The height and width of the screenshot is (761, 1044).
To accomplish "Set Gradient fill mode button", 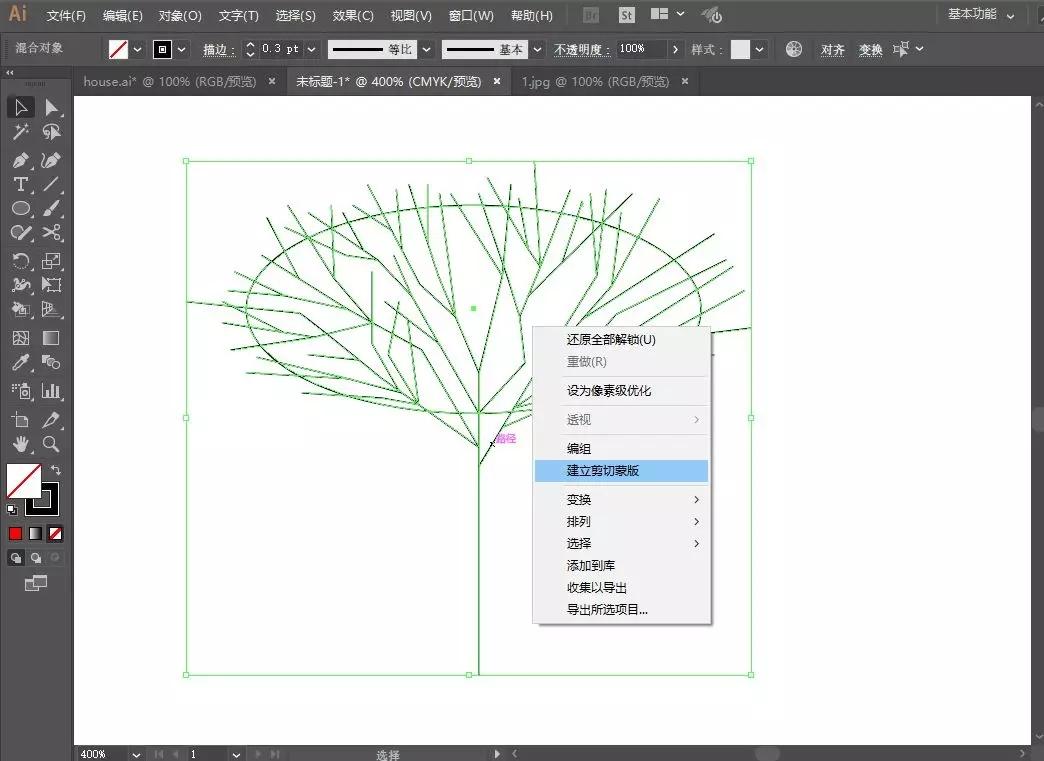I will [x=35, y=533].
